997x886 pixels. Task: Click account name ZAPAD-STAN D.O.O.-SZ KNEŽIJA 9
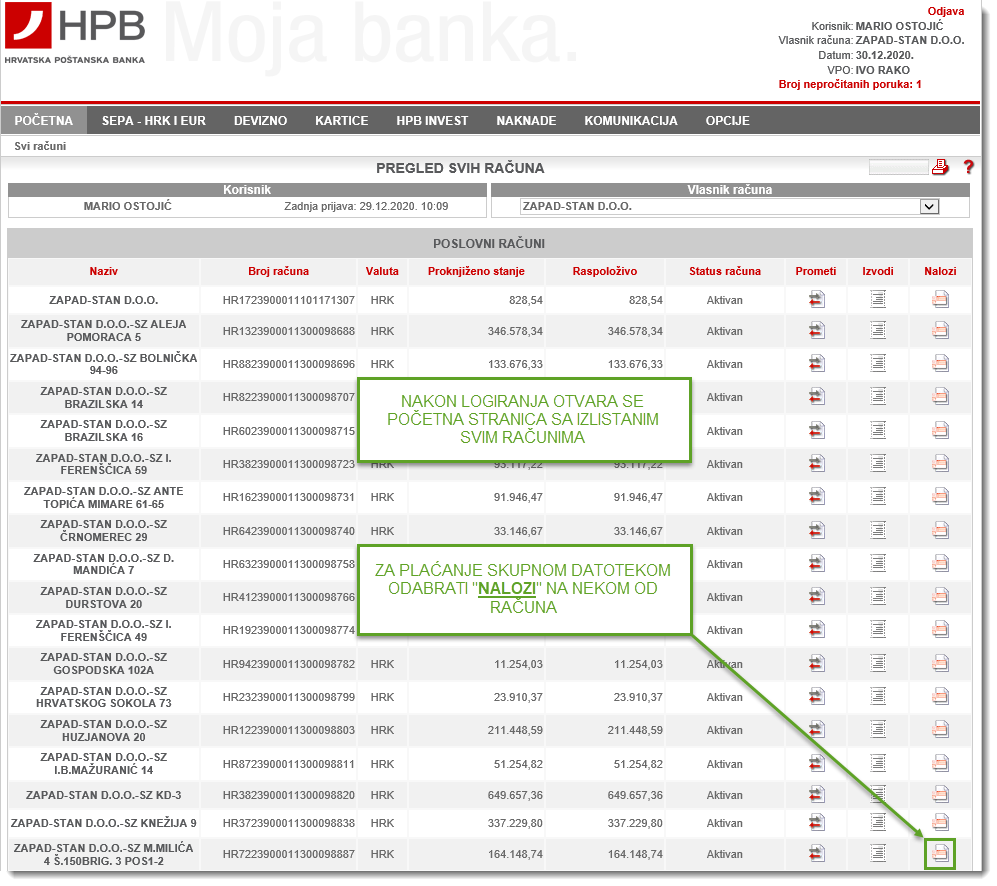coord(104,823)
